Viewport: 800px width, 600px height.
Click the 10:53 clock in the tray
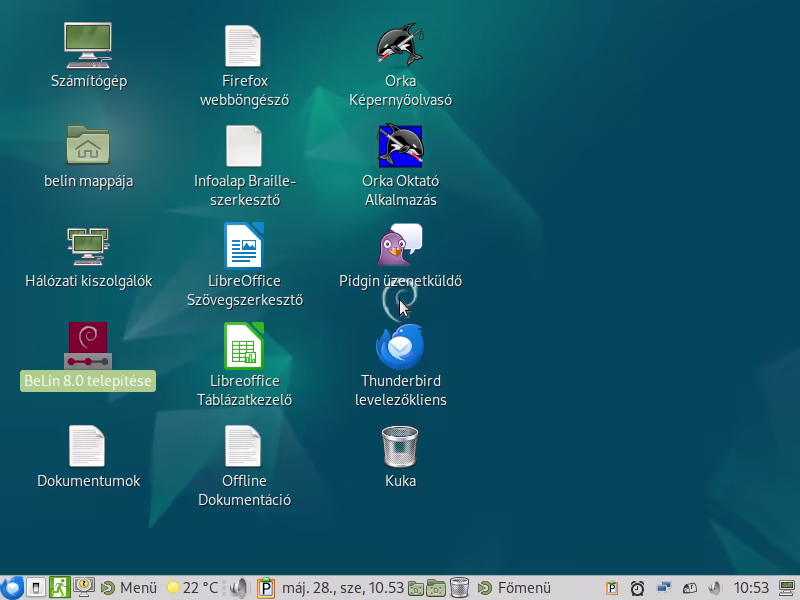point(751,588)
